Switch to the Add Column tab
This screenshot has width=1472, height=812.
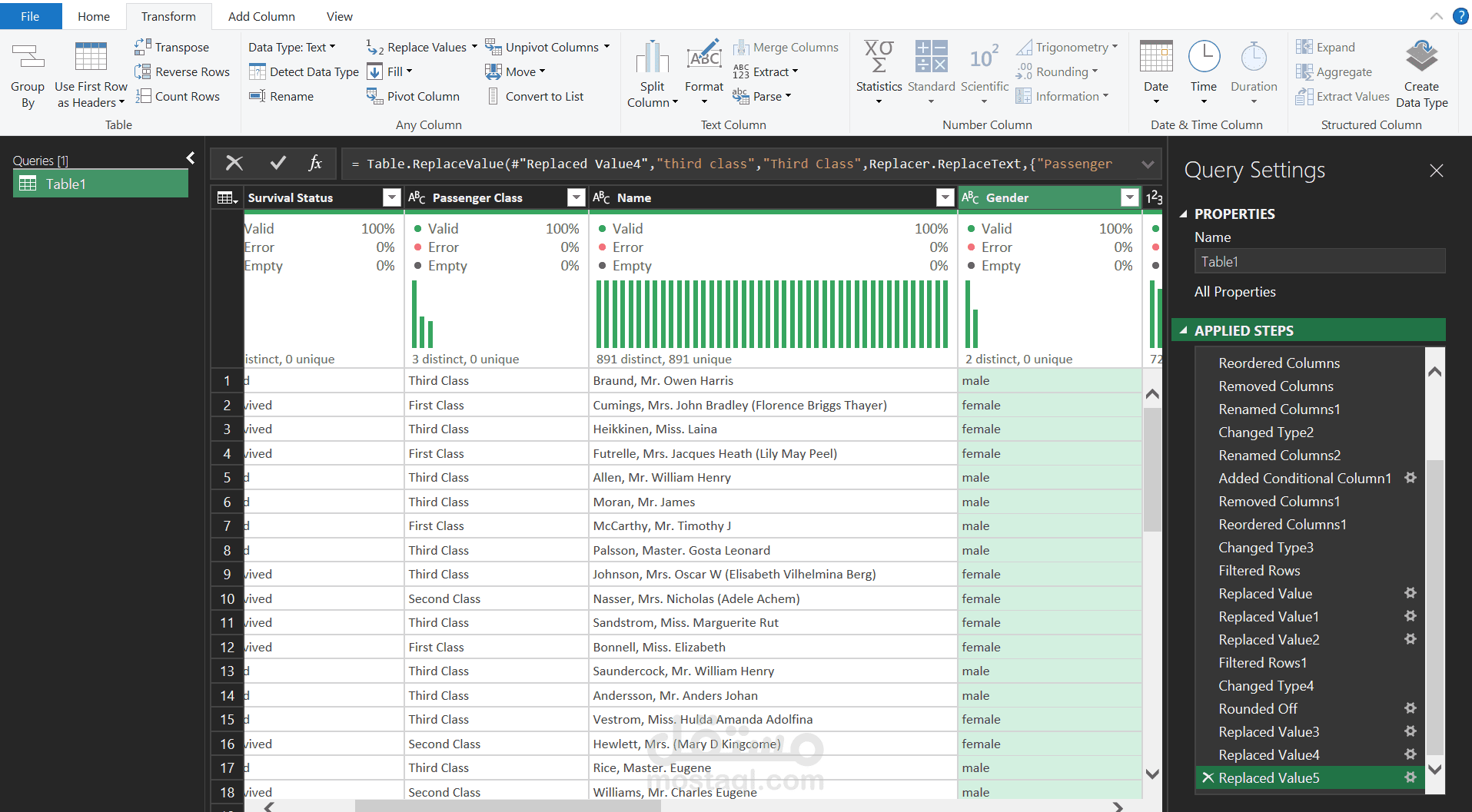[x=261, y=16]
